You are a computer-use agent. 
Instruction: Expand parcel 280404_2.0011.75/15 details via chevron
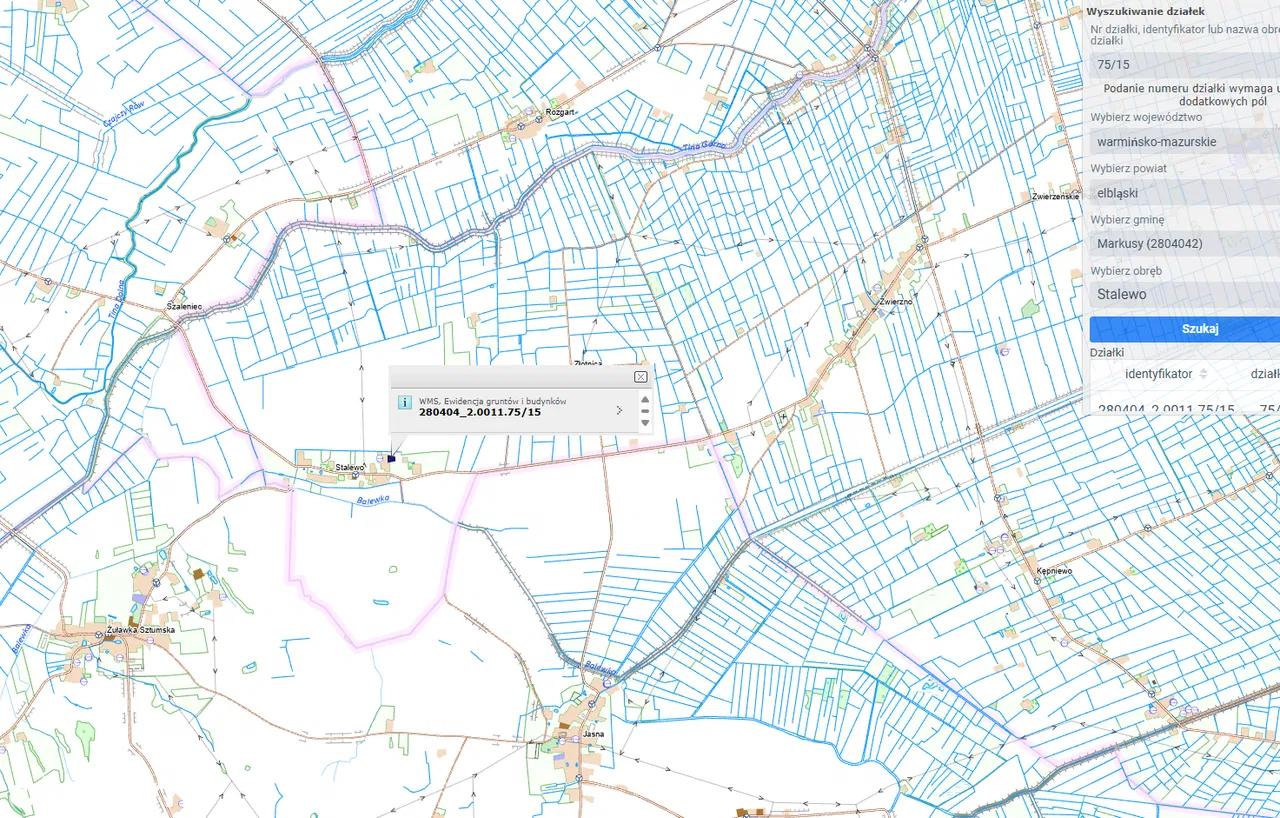click(620, 410)
